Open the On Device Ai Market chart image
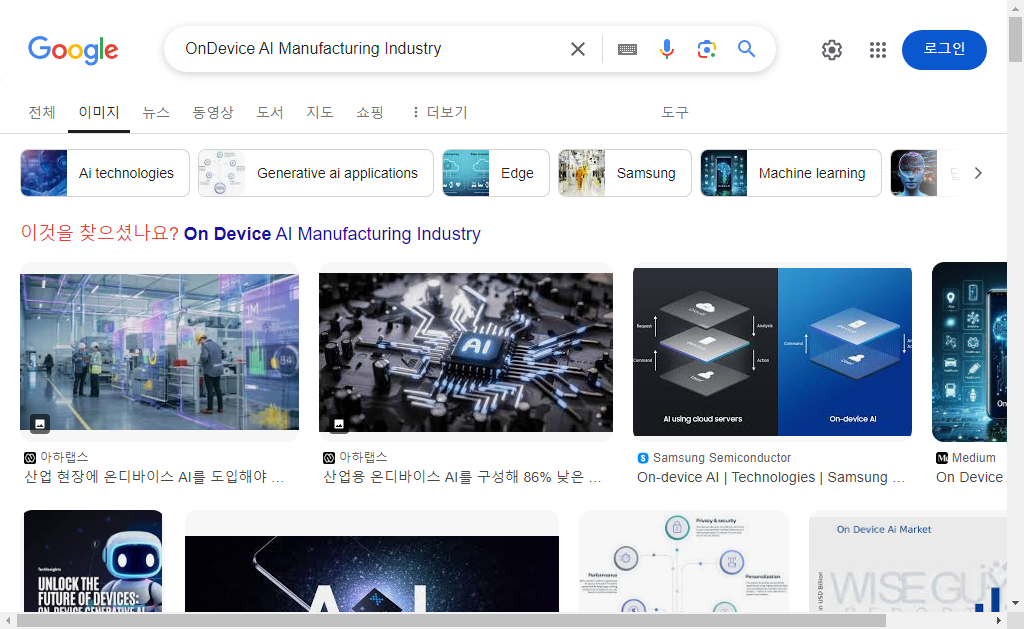Viewport: 1024px width, 629px height. [x=908, y=561]
